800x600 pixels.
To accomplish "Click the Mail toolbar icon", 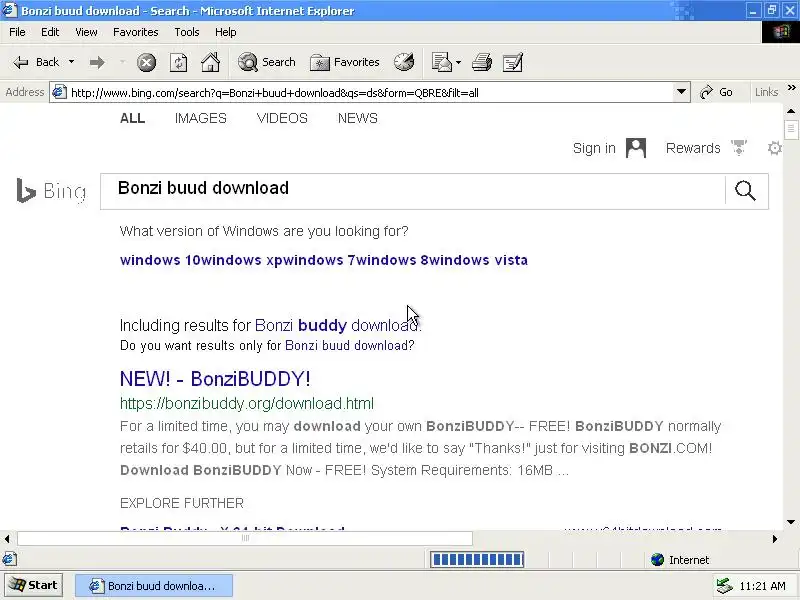I will point(441,62).
